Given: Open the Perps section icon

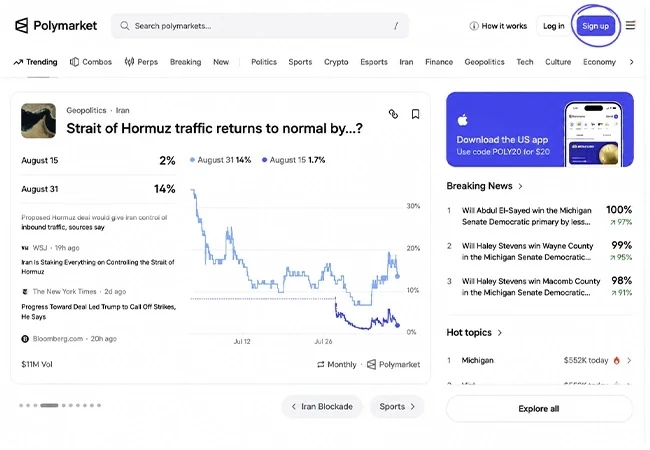Looking at the screenshot, I should (x=129, y=62).
